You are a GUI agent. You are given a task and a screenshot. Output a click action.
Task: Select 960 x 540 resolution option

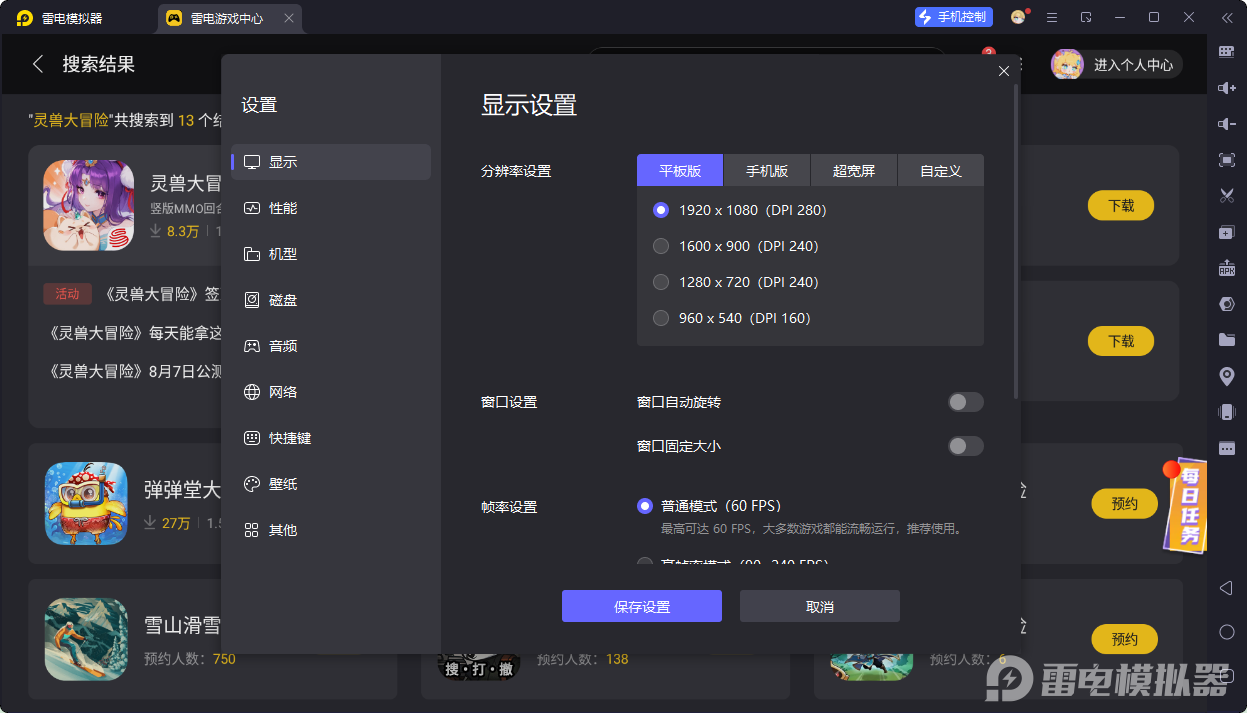[x=660, y=318]
